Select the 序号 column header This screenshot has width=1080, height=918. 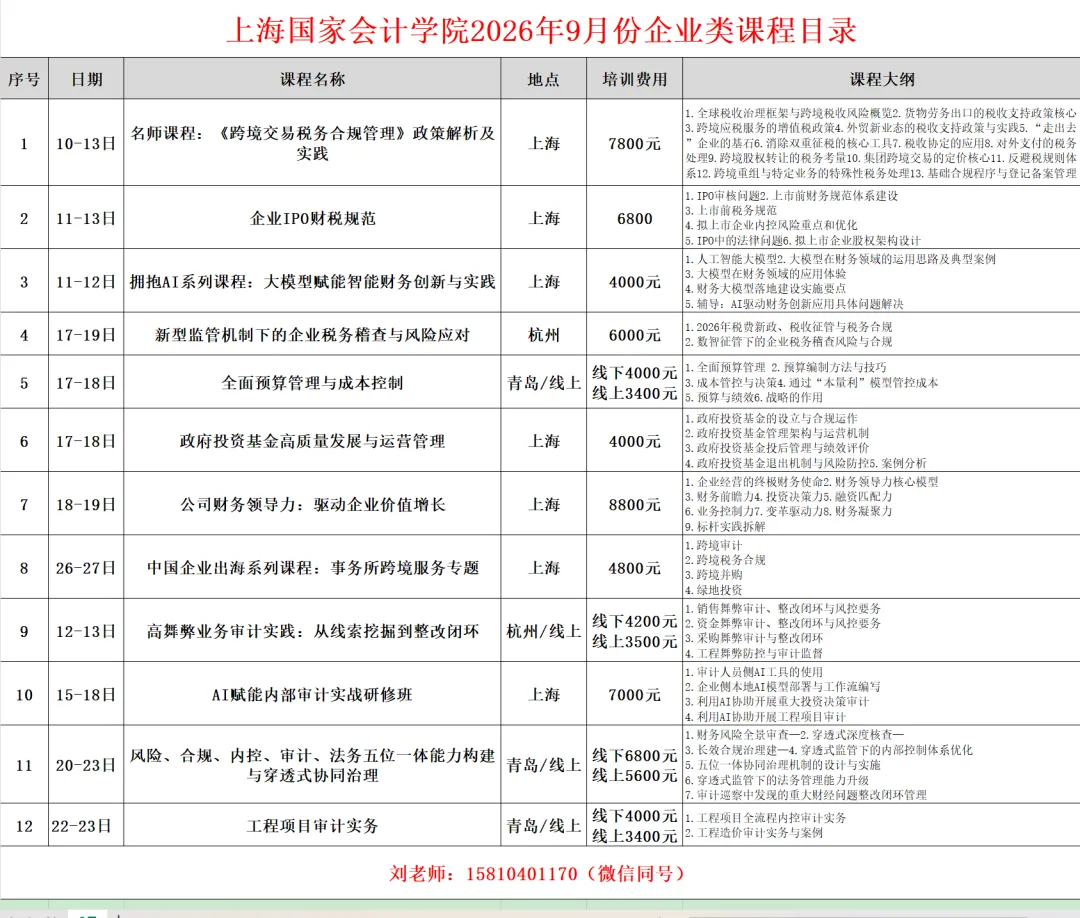(x=24, y=79)
